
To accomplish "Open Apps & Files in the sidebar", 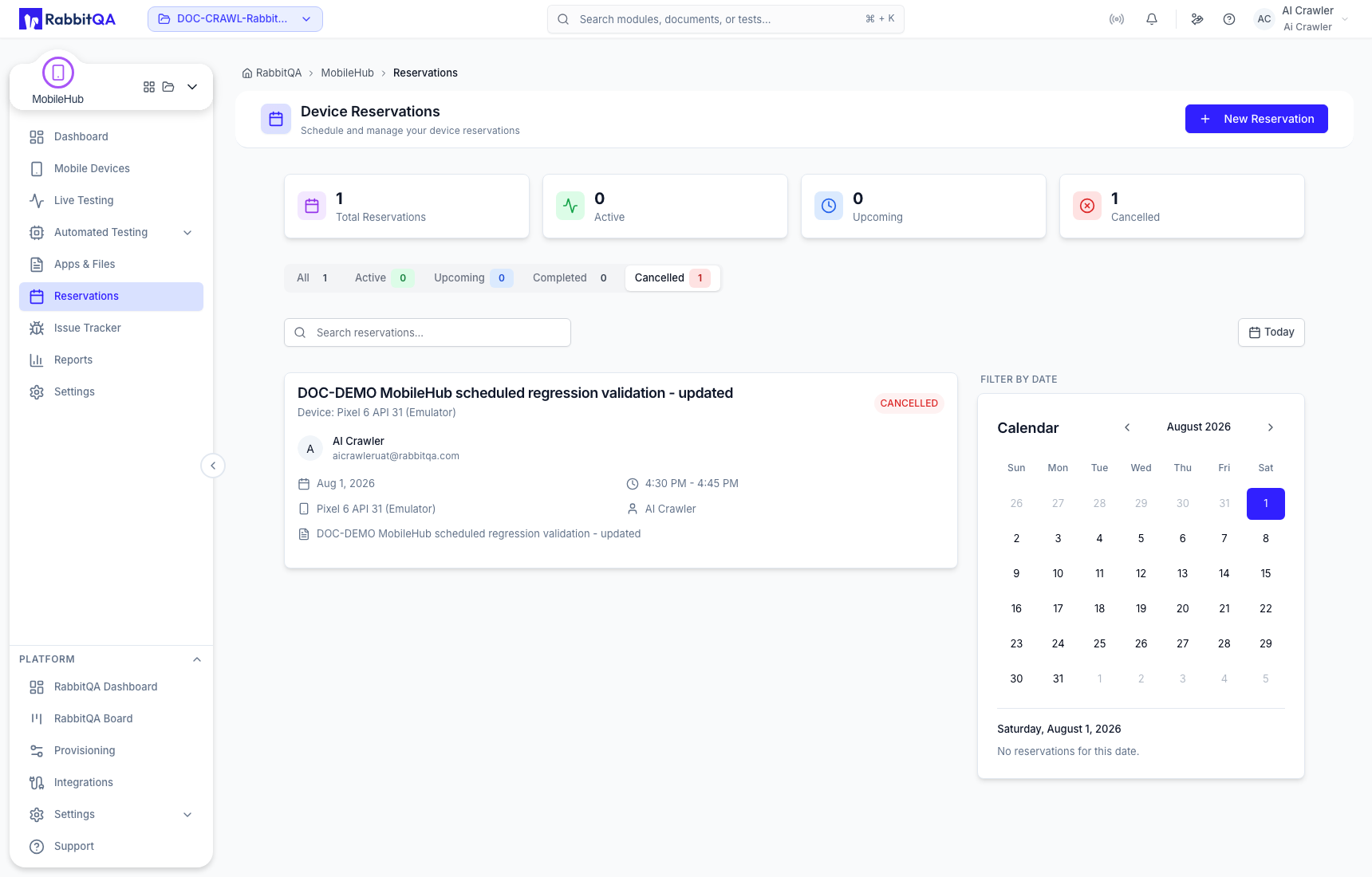I will coord(112,265).
